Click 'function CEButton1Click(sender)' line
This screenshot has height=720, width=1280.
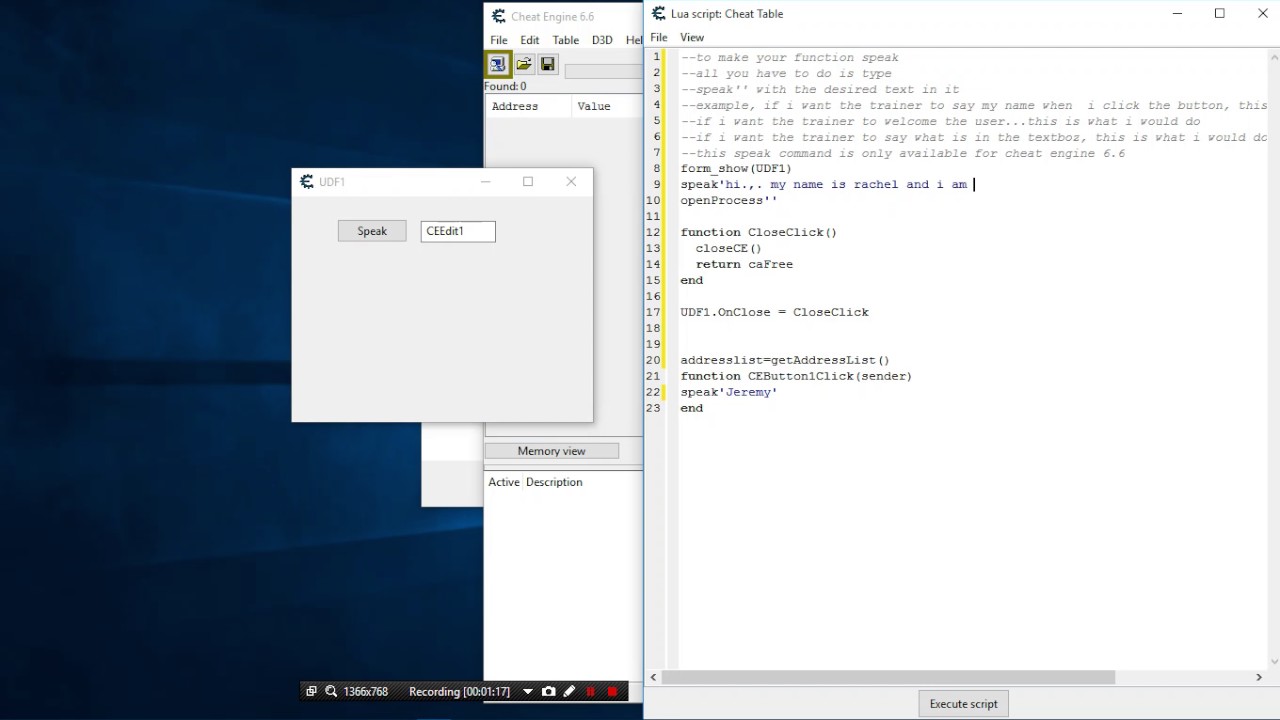[796, 377]
